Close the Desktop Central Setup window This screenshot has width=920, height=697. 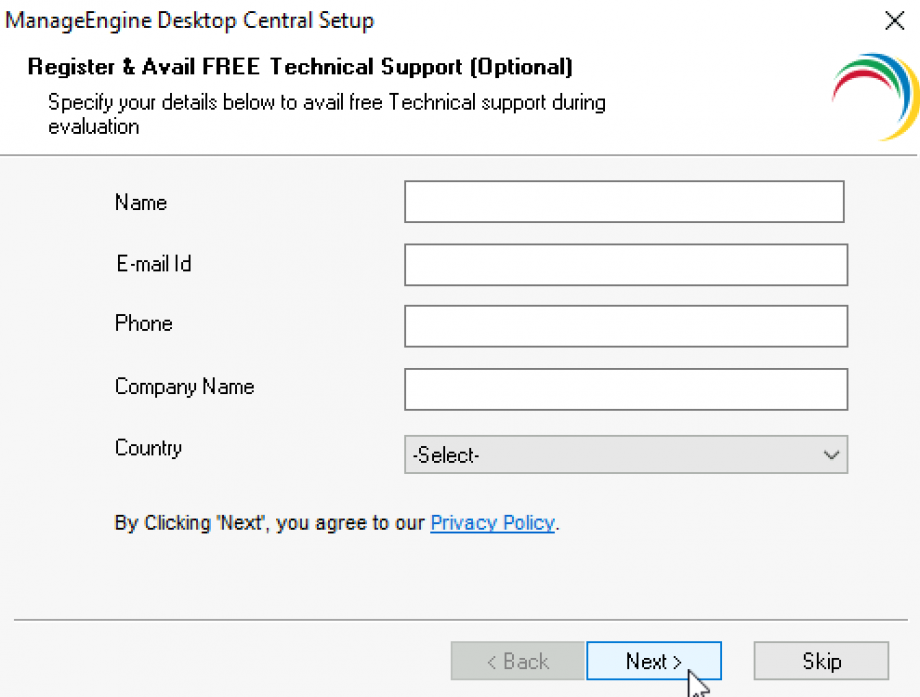click(894, 20)
